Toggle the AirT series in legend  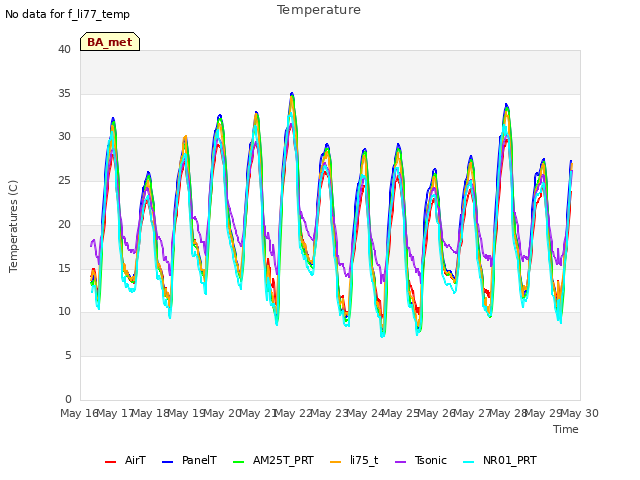125,460
